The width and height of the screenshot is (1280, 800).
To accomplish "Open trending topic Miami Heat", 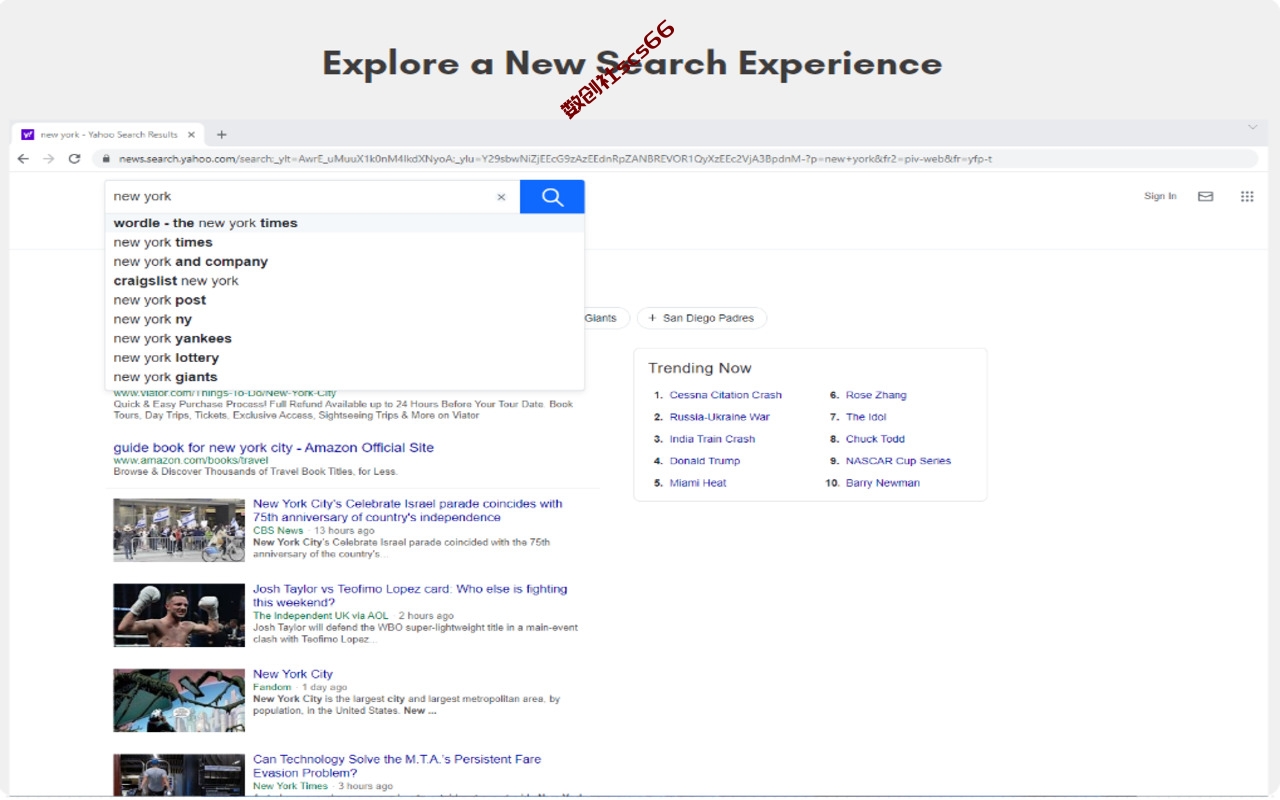I will [x=698, y=483].
